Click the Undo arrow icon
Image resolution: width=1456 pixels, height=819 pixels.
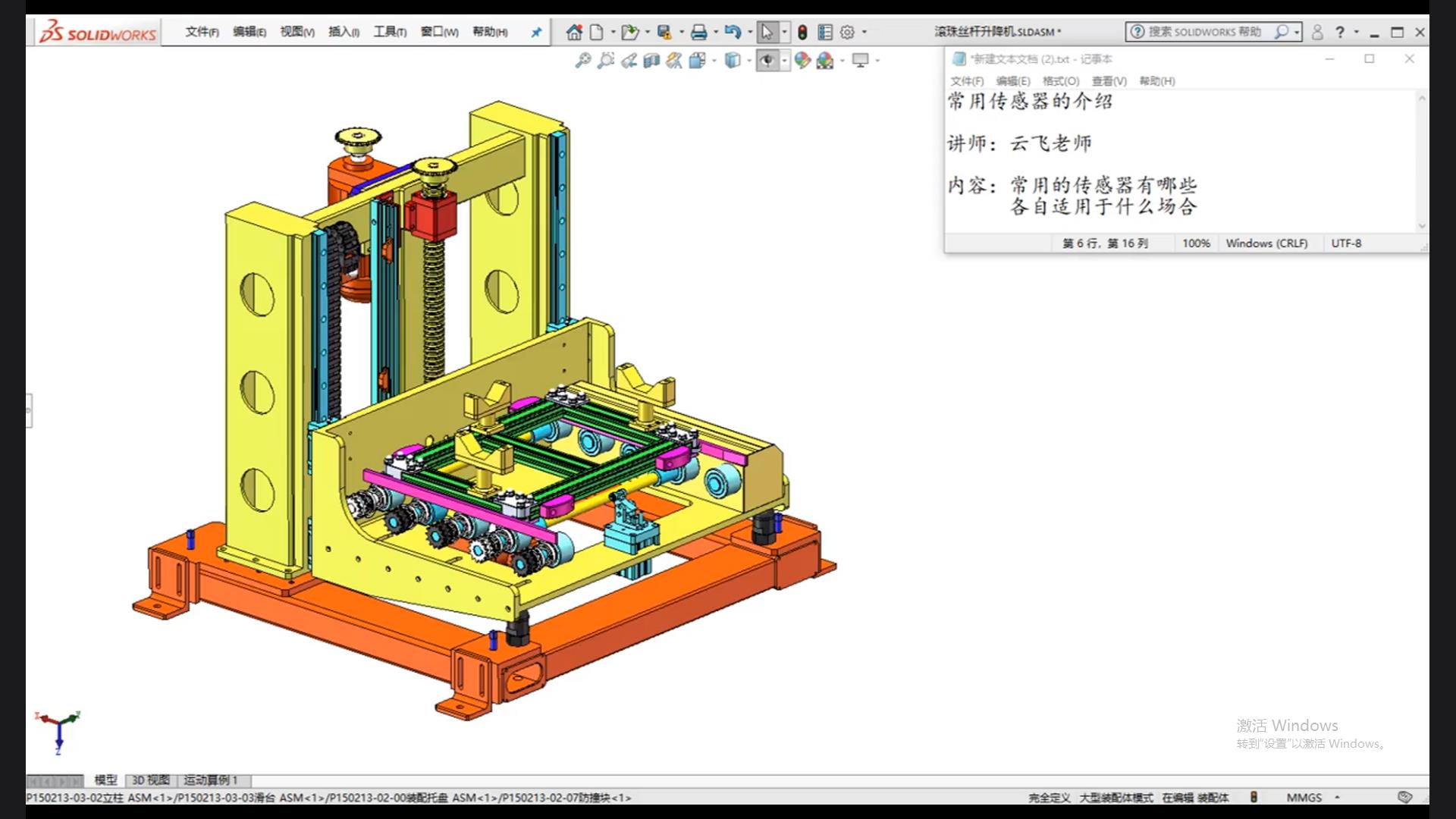point(733,32)
